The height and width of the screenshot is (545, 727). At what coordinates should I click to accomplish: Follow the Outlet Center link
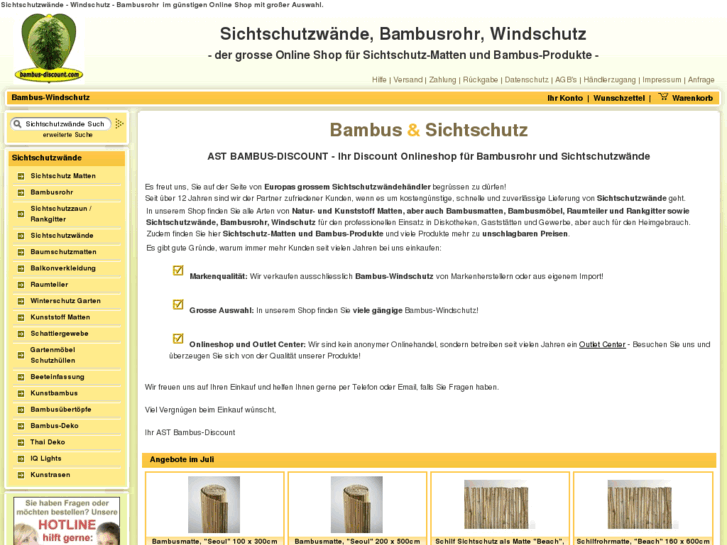[x=602, y=344]
